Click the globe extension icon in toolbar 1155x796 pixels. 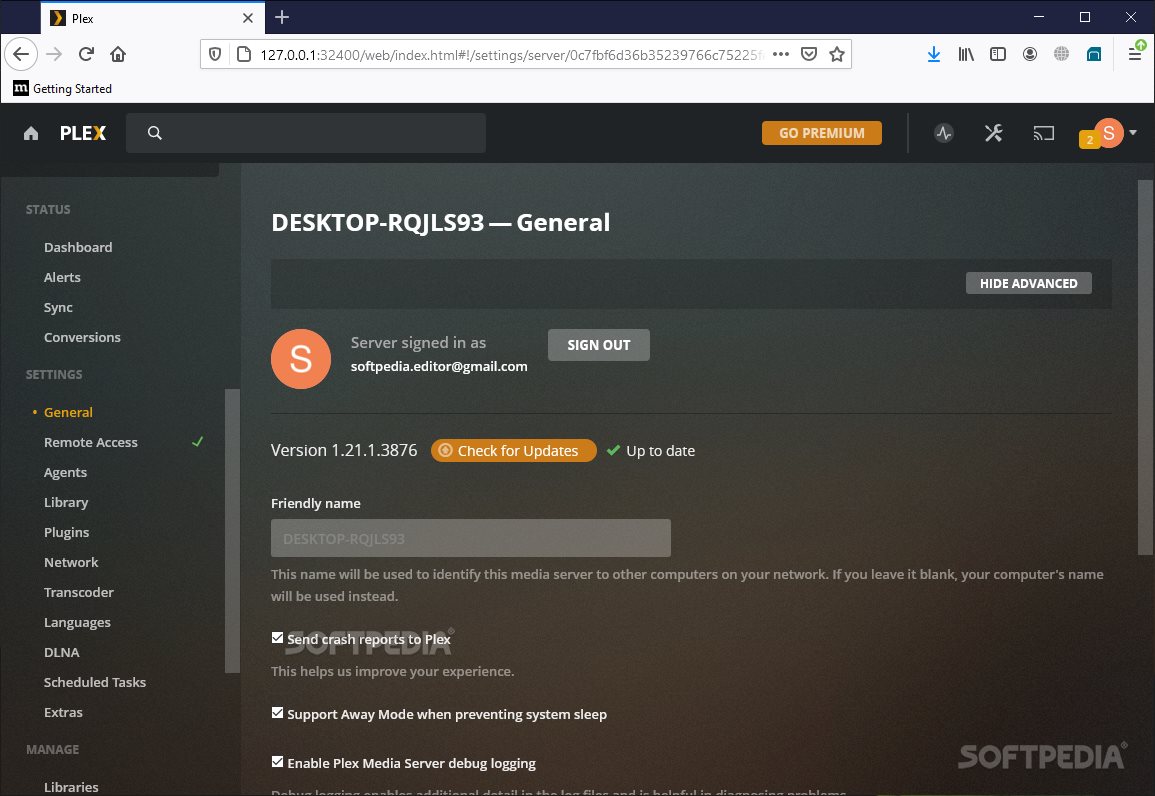click(1061, 54)
